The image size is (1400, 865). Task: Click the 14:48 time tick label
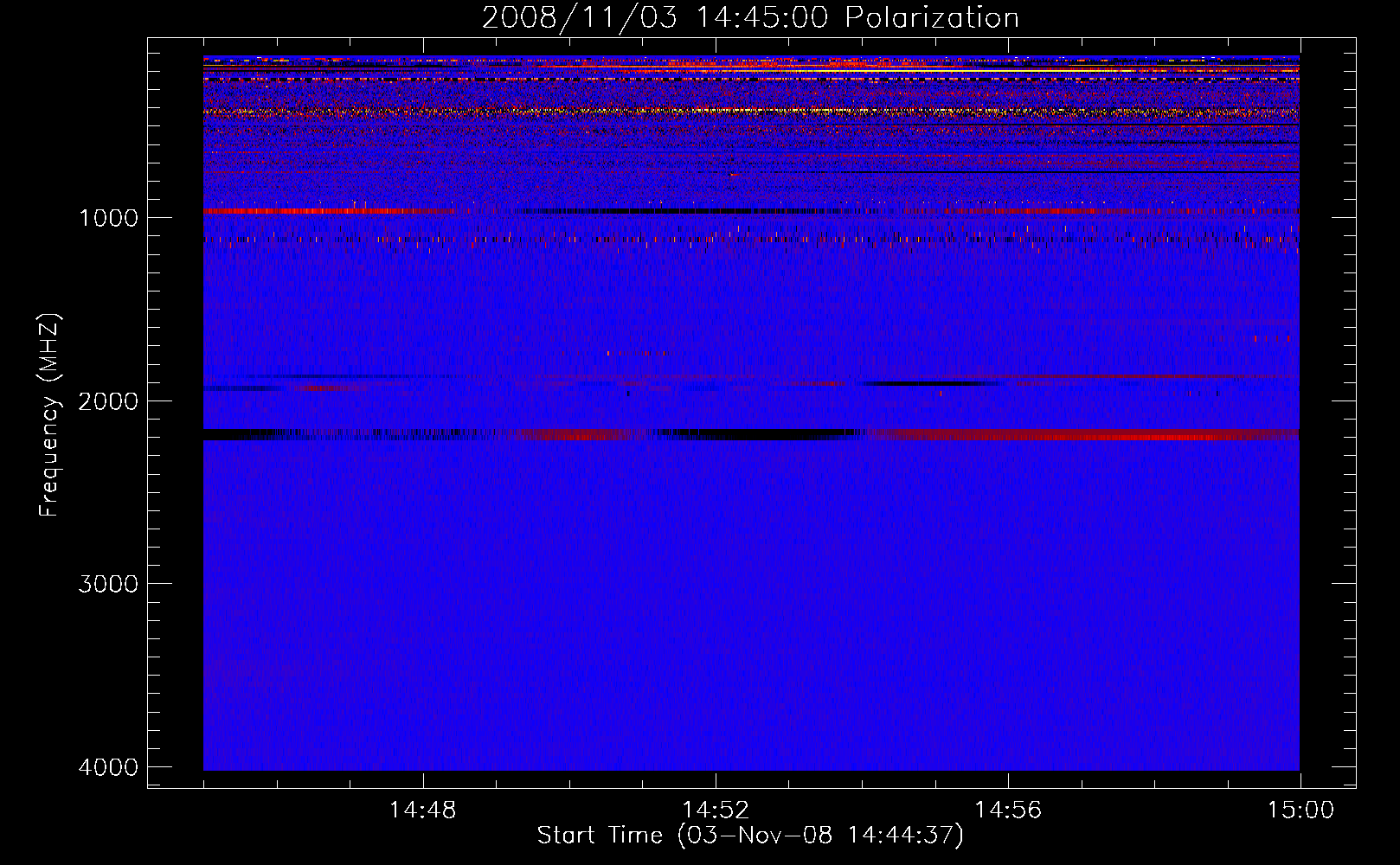[422, 811]
